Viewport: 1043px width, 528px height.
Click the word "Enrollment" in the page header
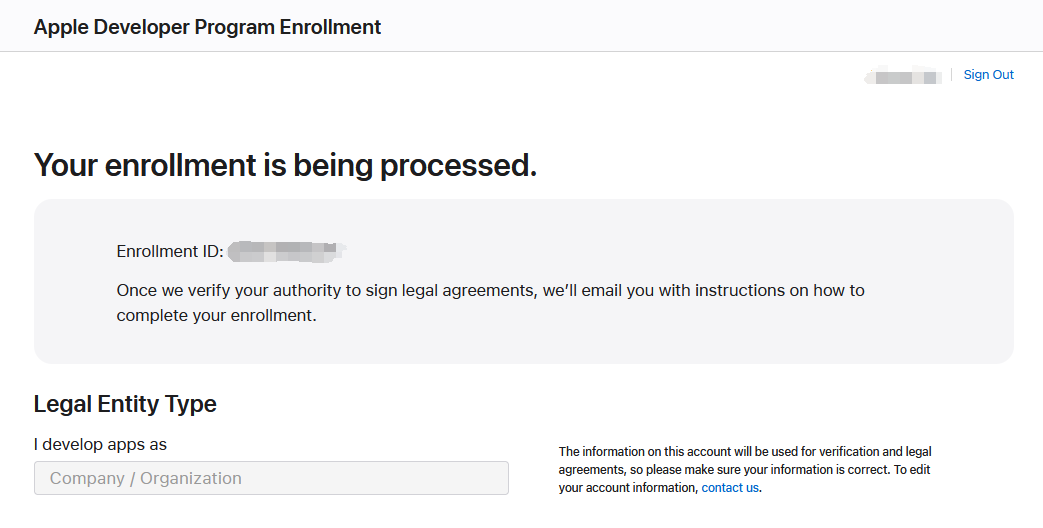point(331,27)
